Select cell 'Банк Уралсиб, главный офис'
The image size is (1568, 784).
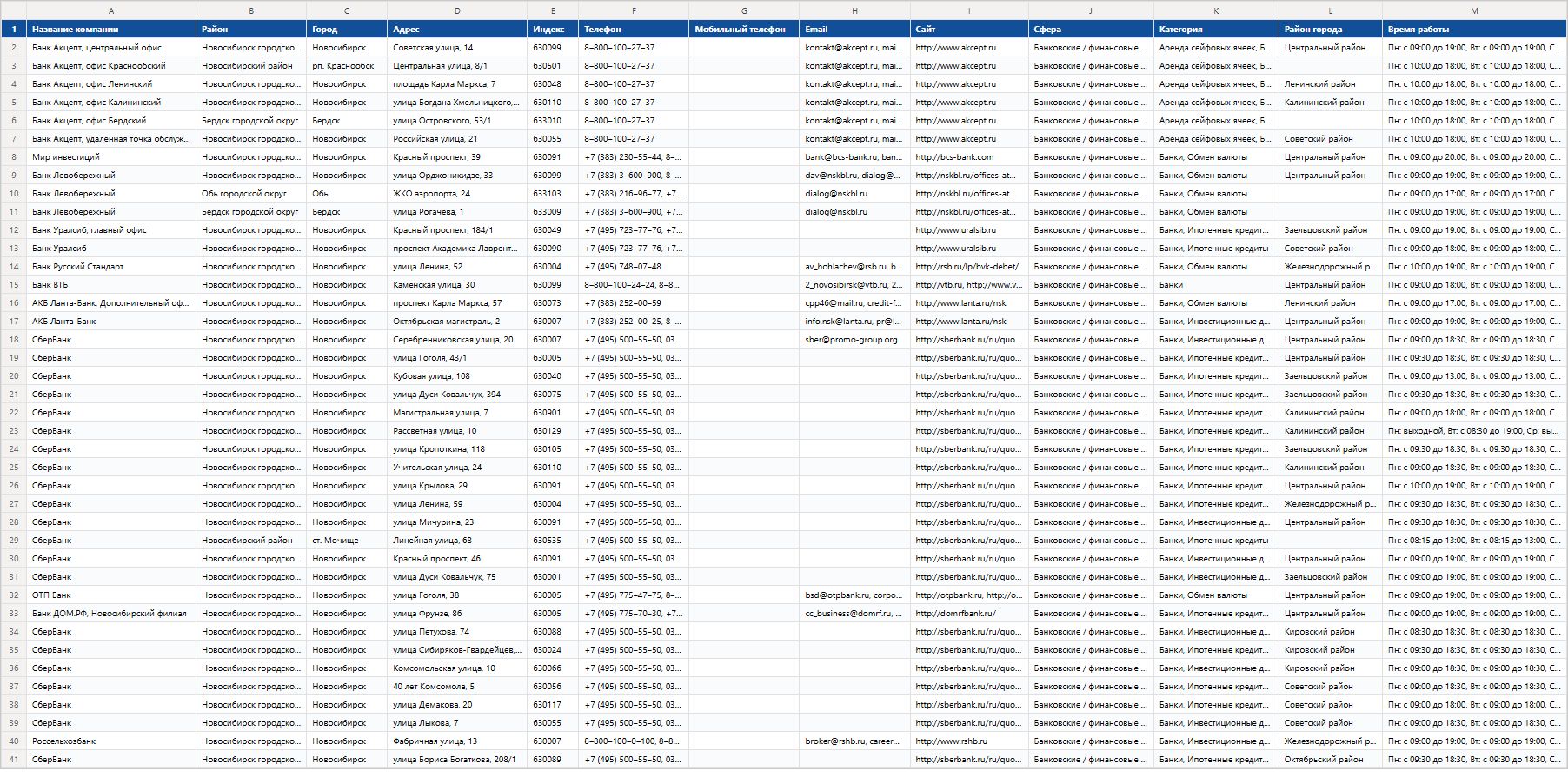(111, 230)
